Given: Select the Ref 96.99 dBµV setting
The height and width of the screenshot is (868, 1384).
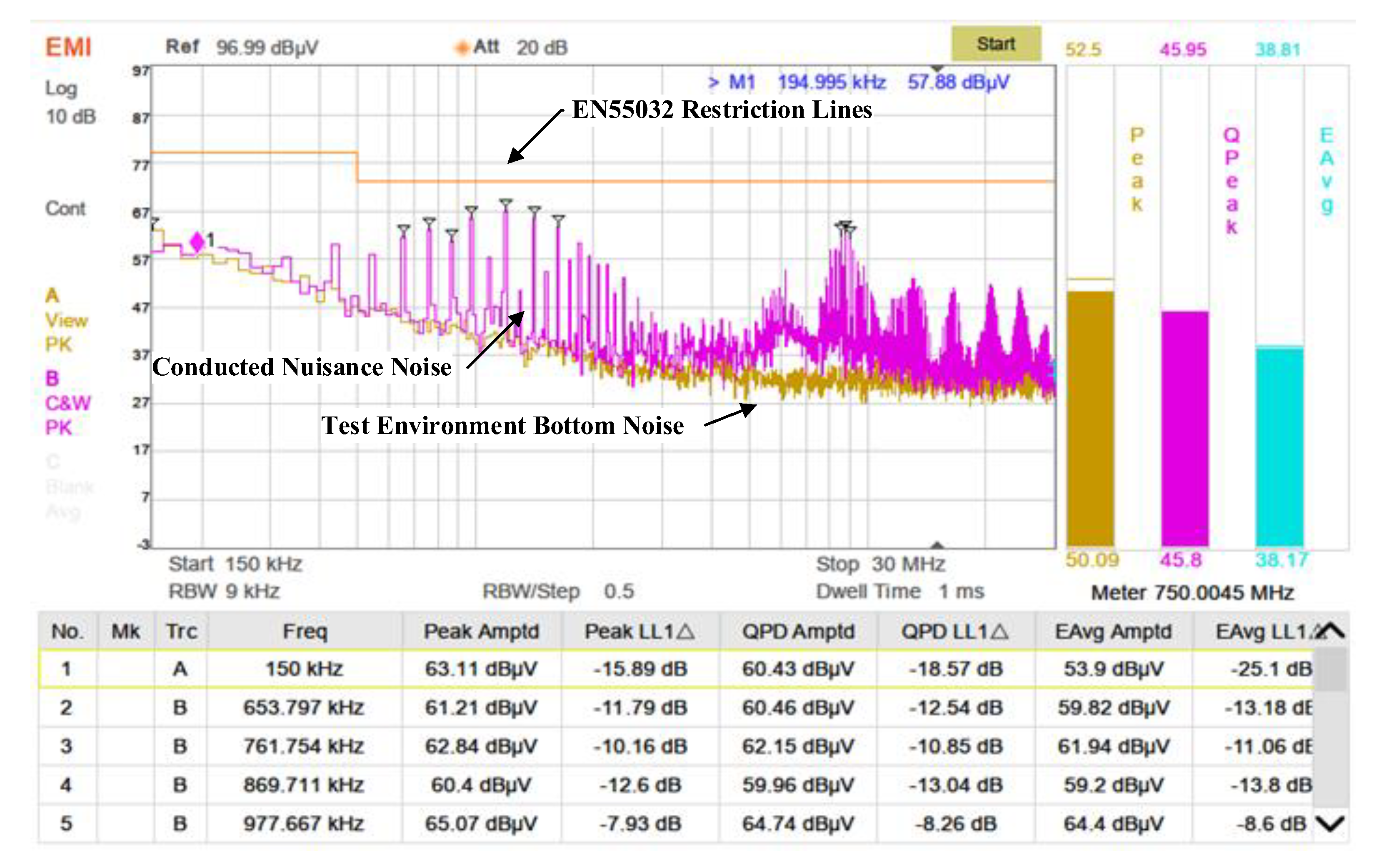Looking at the screenshot, I should (242, 47).
